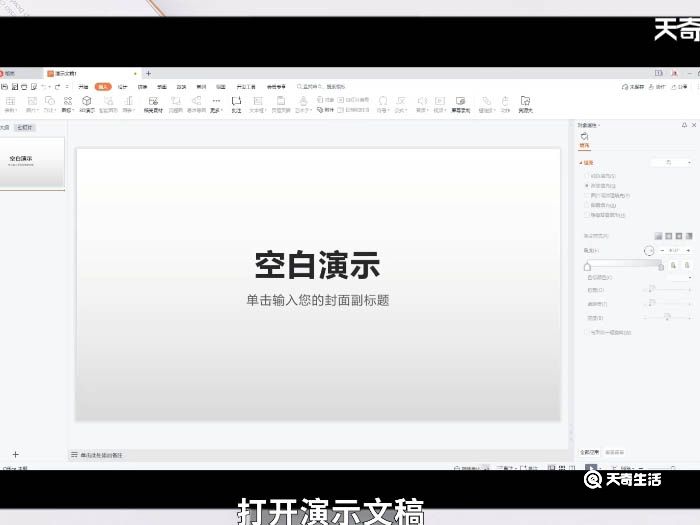Open the Picture insert tool
Viewport: 700px width, 525px height.
(x=32, y=104)
